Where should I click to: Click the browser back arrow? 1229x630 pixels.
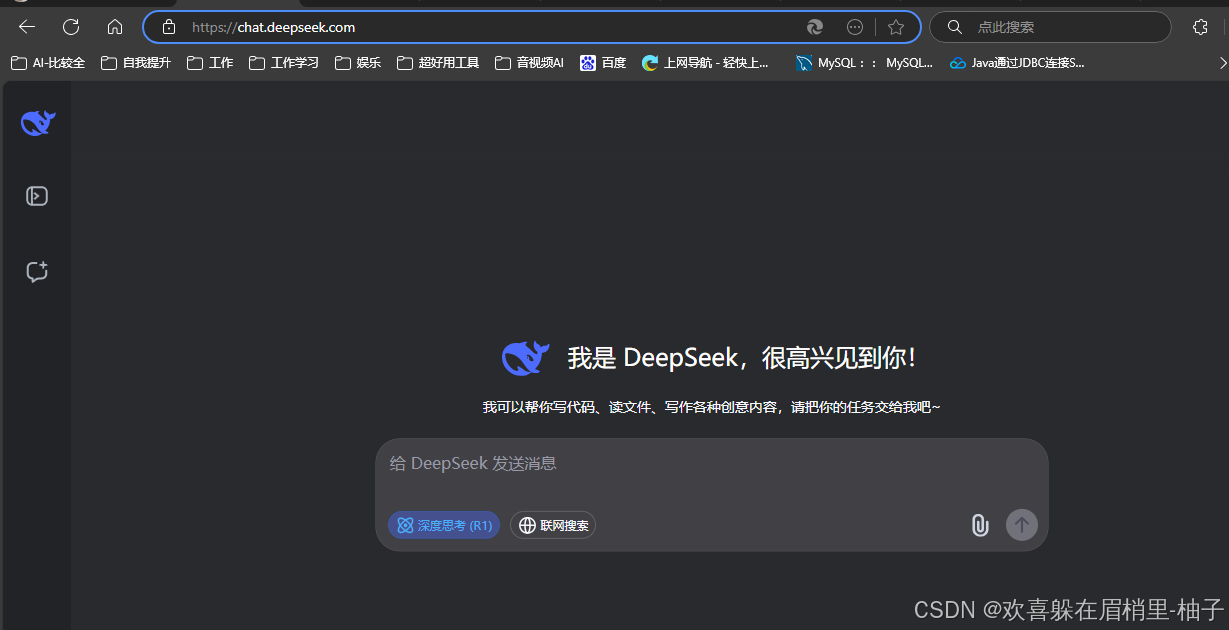click(x=27, y=27)
